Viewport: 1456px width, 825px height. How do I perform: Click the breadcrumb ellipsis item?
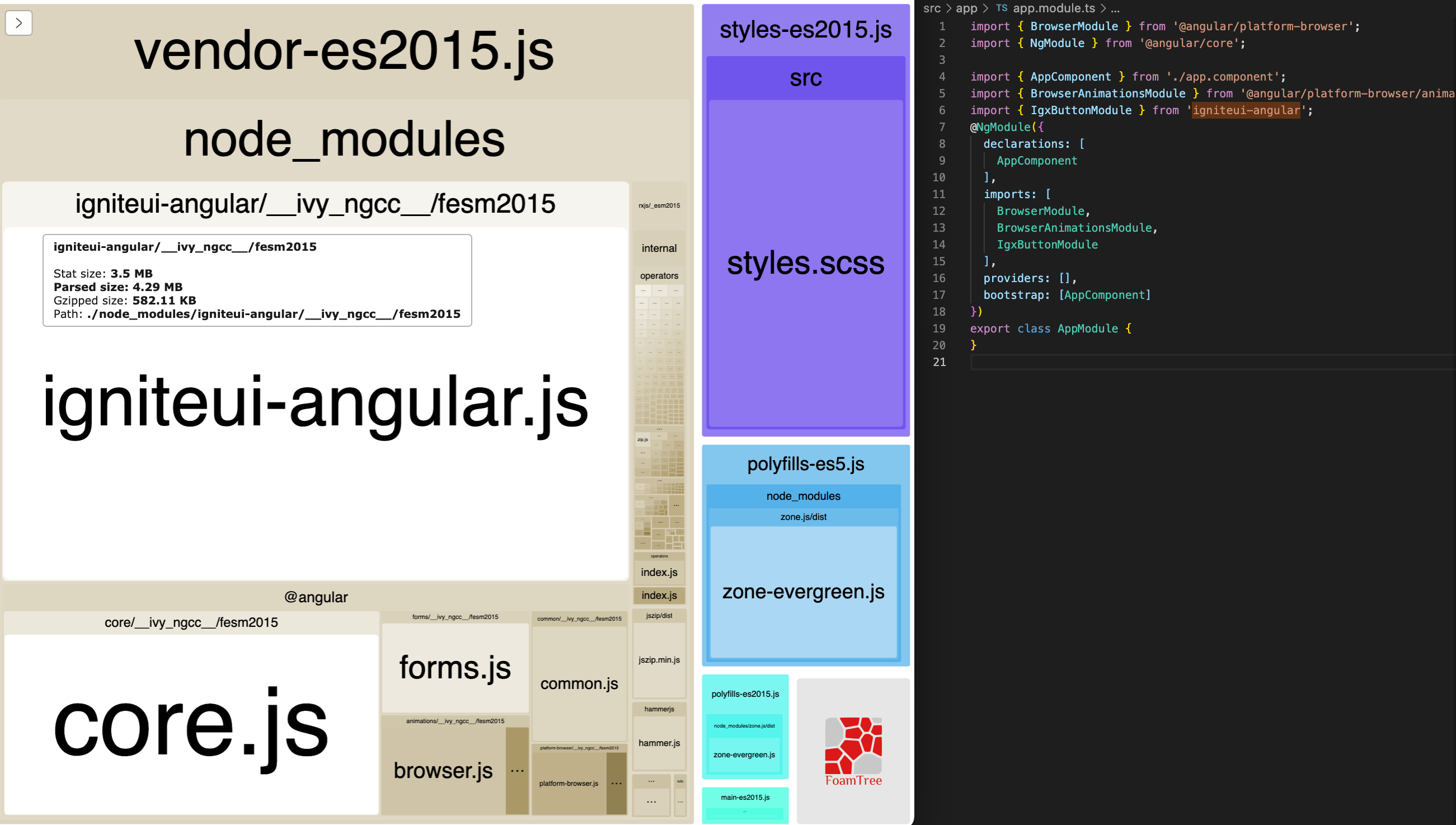coord(1115,8)
